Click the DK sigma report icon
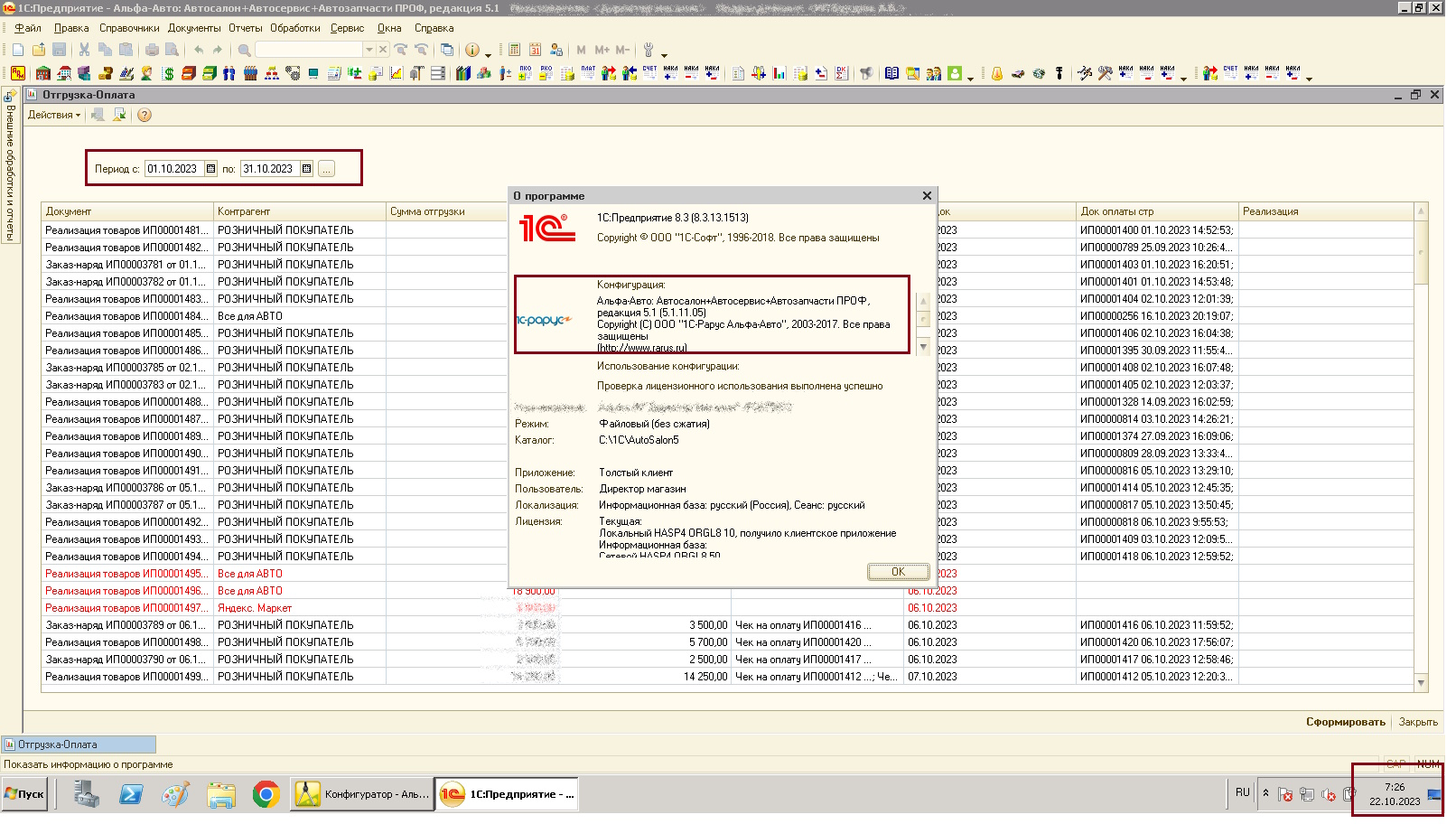 (842, 73)
